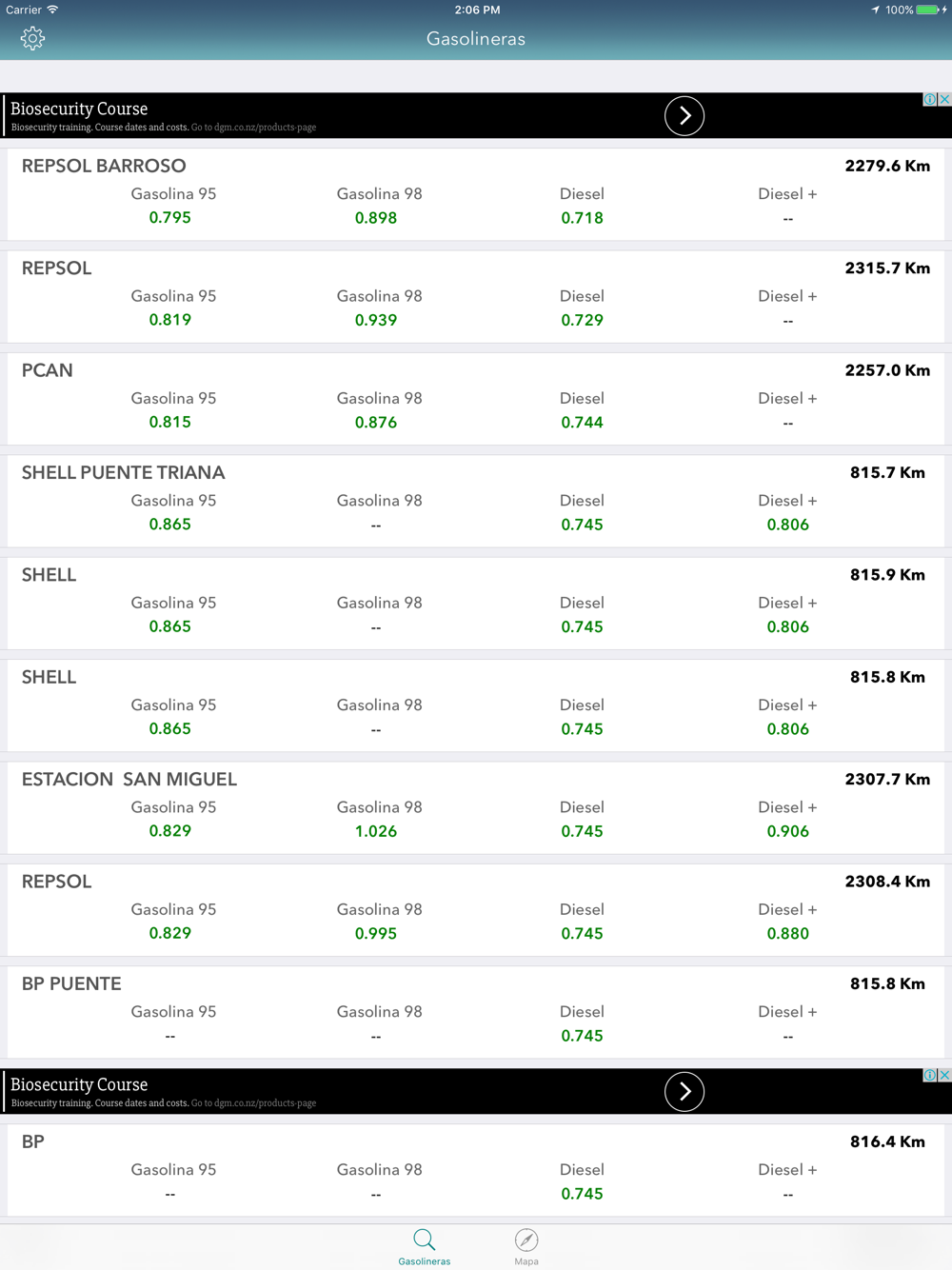The image size is (952, 1270).
Task: Open the dgm.co.nz link in the bottom ad
Action: 253,1102
